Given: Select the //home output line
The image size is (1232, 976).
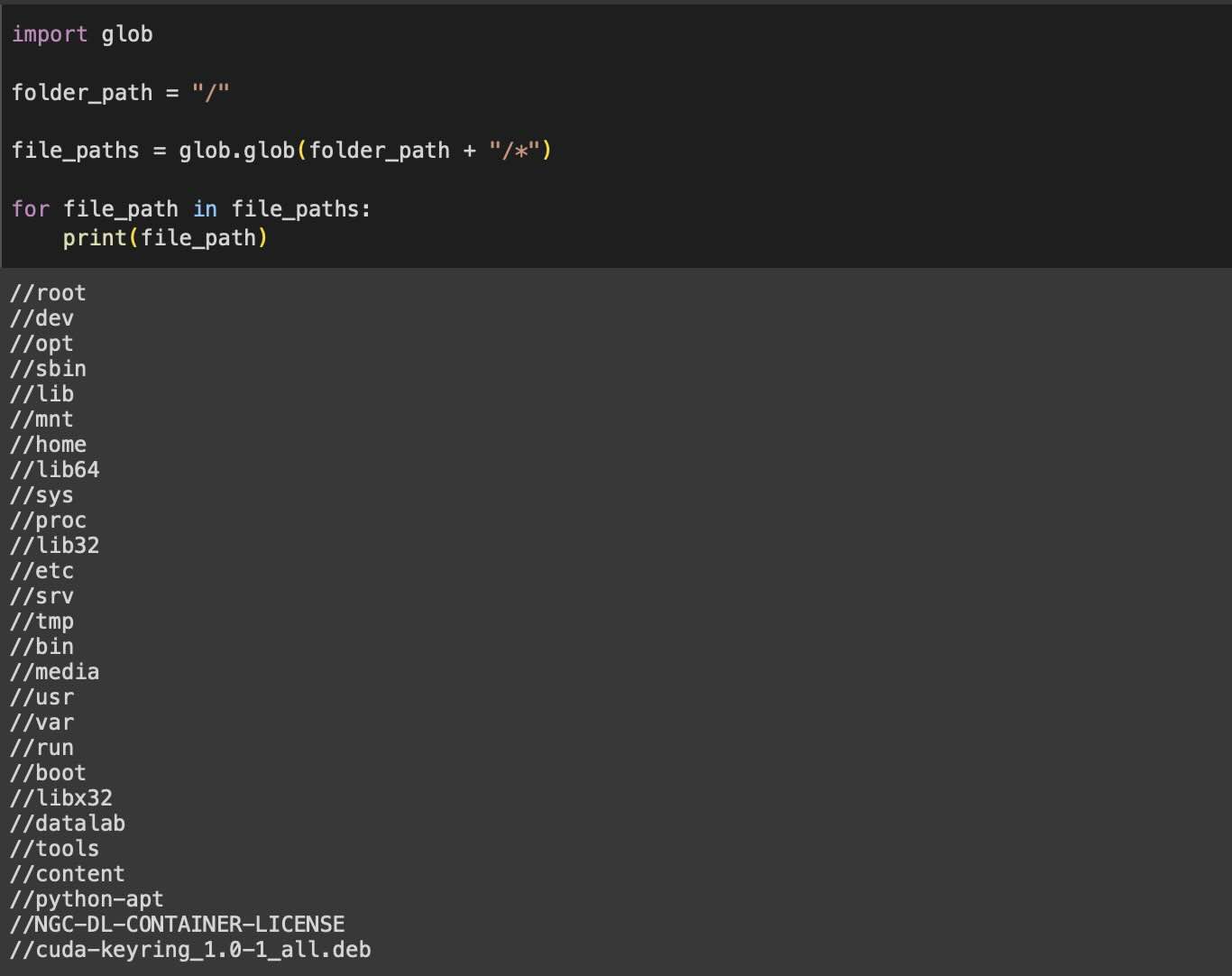Looking at the screenshot, I should click(47, 444).
